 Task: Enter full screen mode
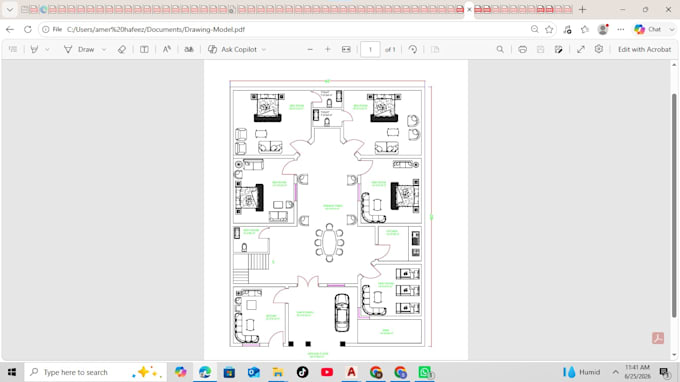(x=581, y=49)
